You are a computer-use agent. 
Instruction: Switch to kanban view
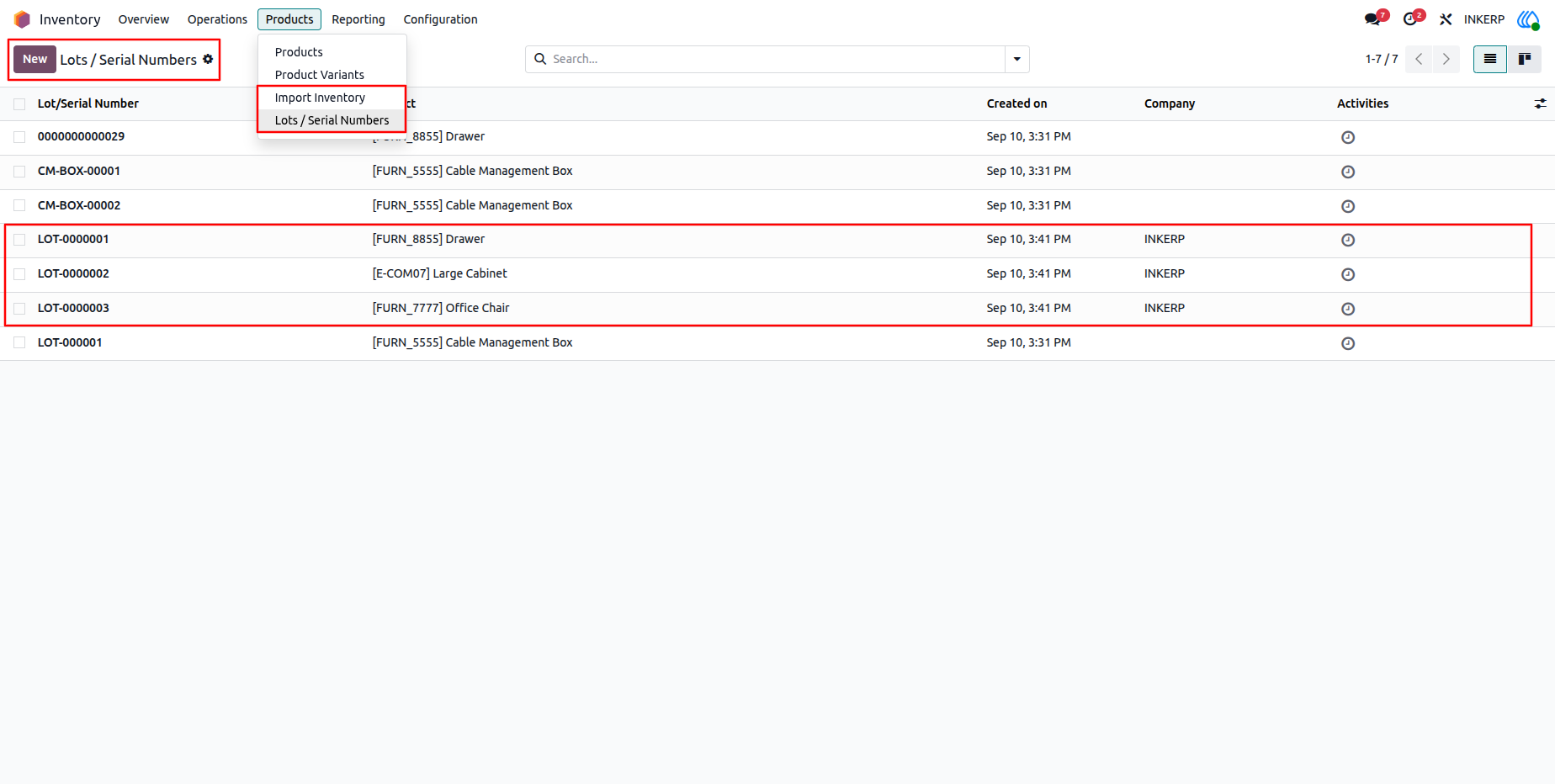pos(1524,59)
